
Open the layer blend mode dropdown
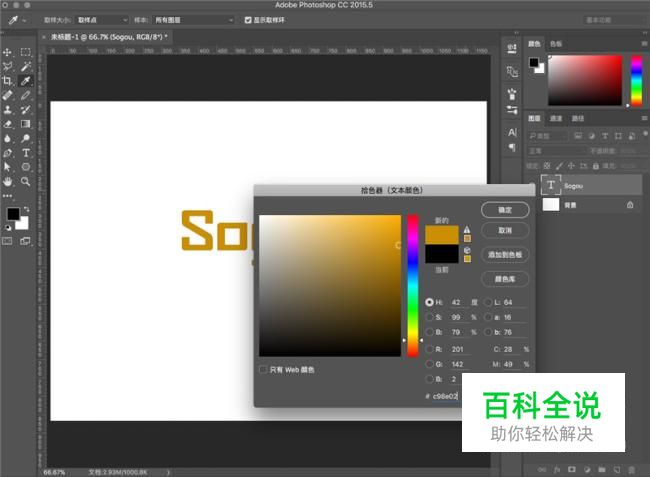tap(557, 151)
